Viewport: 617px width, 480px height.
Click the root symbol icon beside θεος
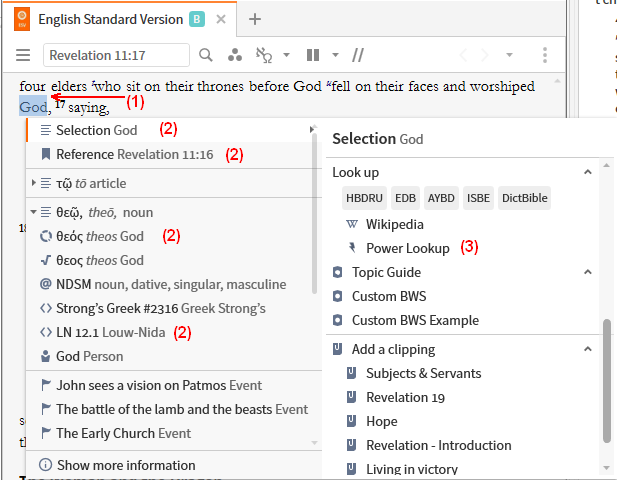click(x=46, y=260)
